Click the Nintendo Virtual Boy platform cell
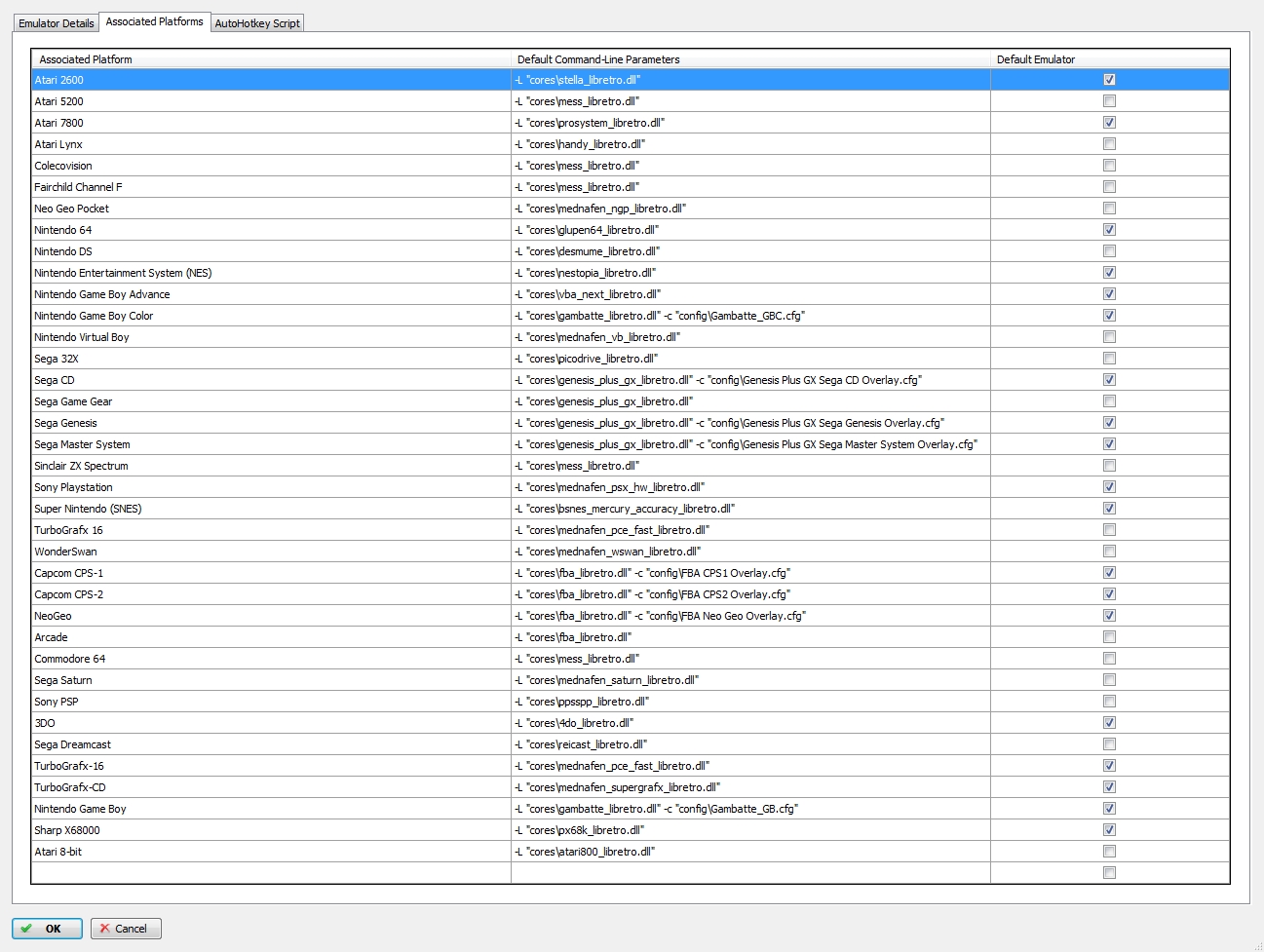This screenshot has width=1264, height=952. tap(271, 337)
